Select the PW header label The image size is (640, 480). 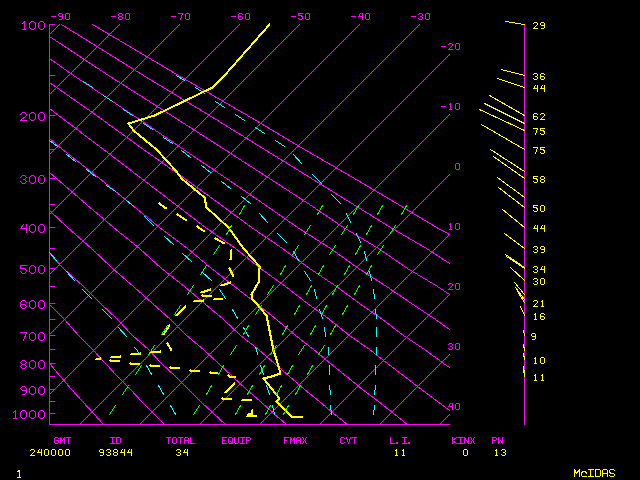(x=497, y=440)
